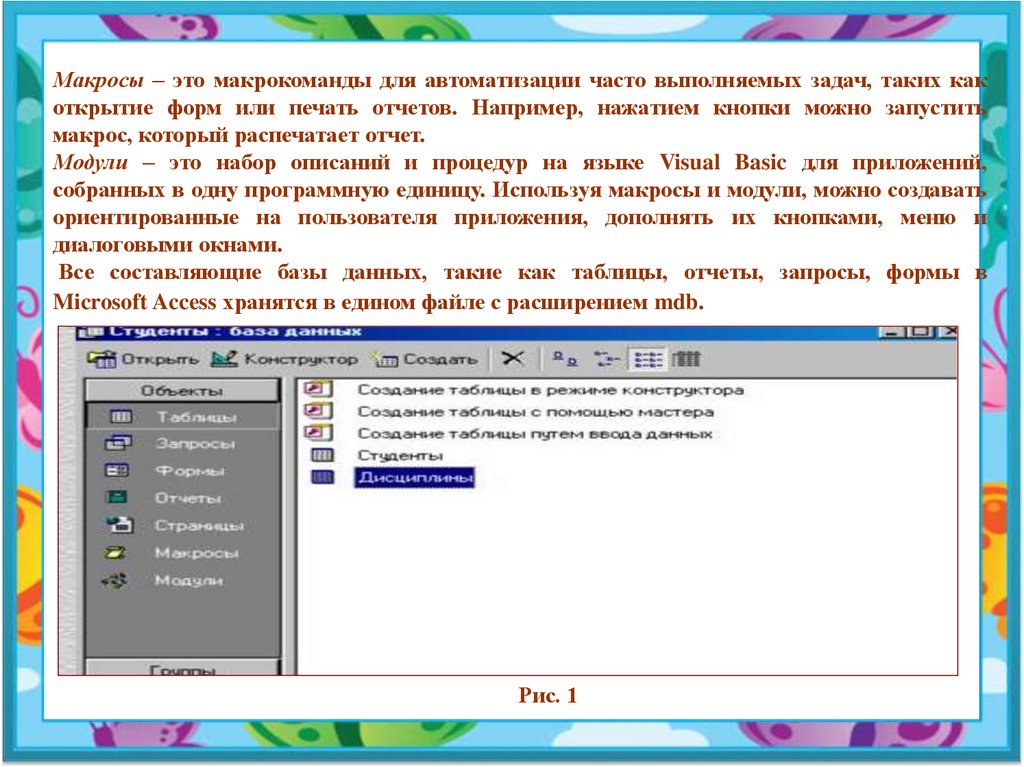Screen dimensions: 1024x767
Task: Click the delete X toolbar icon
Action: (513, 358)
